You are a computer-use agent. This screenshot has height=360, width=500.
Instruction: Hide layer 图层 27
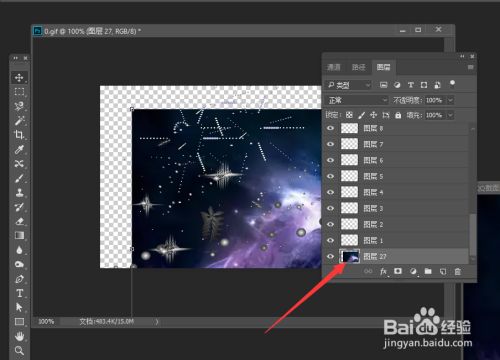click(330, 256)
